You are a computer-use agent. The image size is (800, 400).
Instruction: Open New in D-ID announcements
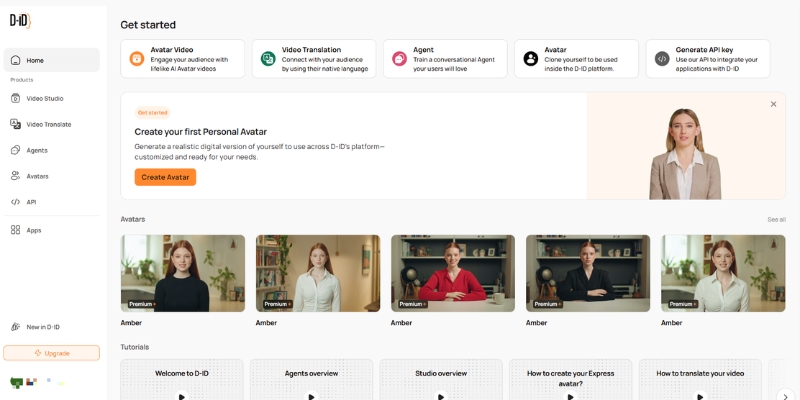42,327
